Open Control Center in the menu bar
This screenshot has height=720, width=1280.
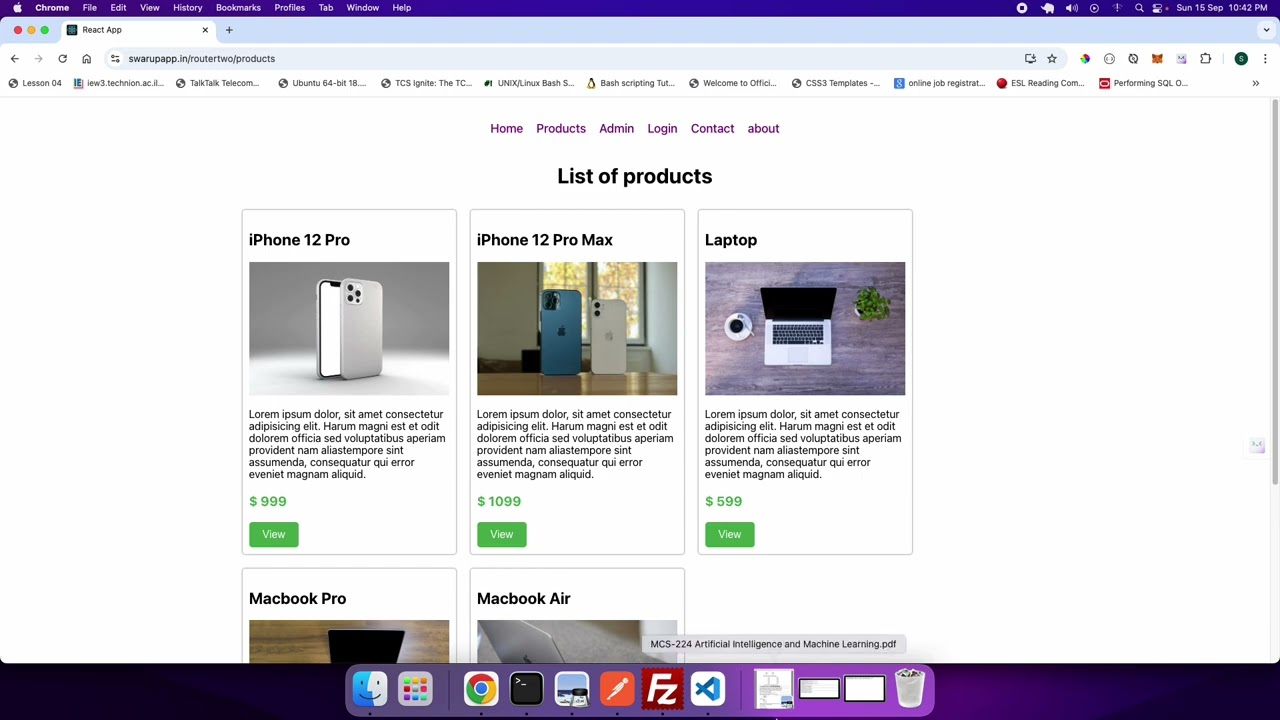1158,8
